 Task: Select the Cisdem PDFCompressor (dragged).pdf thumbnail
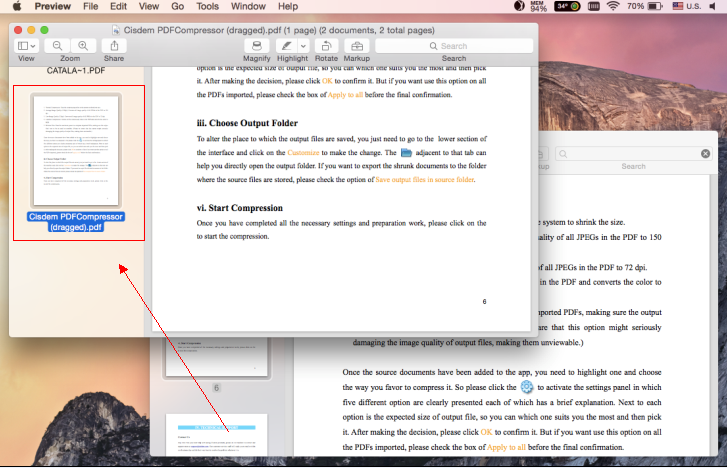coord(76,150)
